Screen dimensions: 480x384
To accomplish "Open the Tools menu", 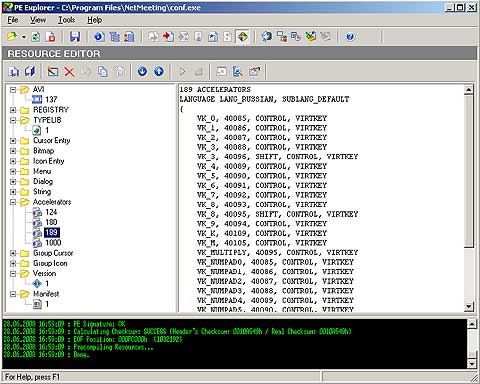I will coord(67,20).
